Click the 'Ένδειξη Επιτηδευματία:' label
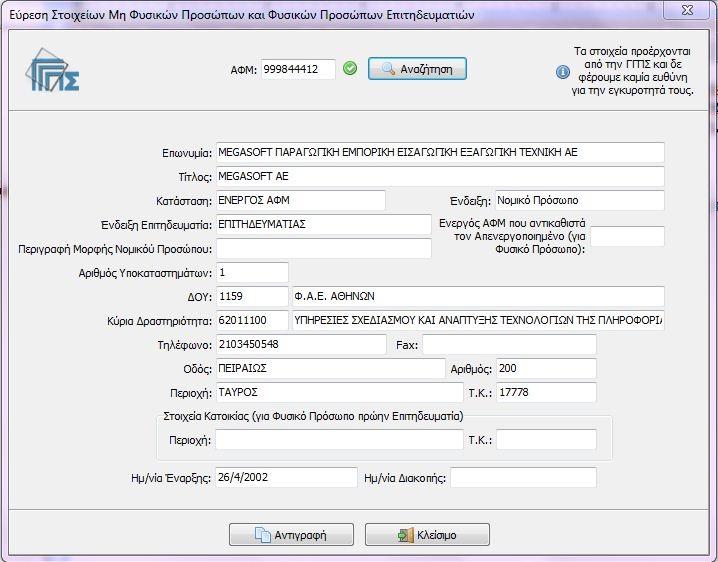Viewport: 718px width, 562px height. (156, 225)
